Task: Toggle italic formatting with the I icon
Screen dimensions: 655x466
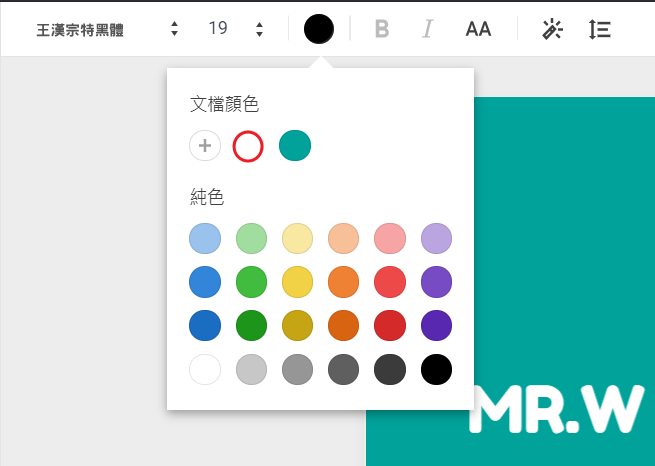Action: pyautogui.click(x=427, y=29)
